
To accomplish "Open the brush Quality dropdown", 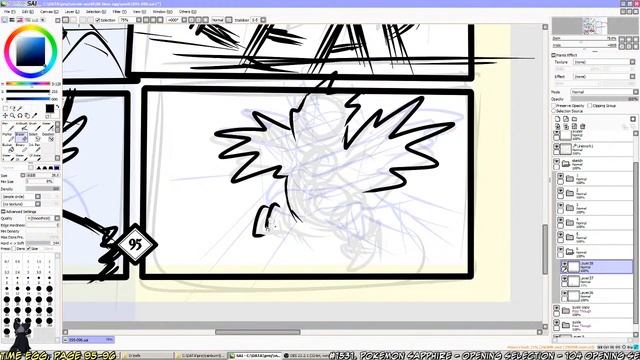I will [43, 218].
